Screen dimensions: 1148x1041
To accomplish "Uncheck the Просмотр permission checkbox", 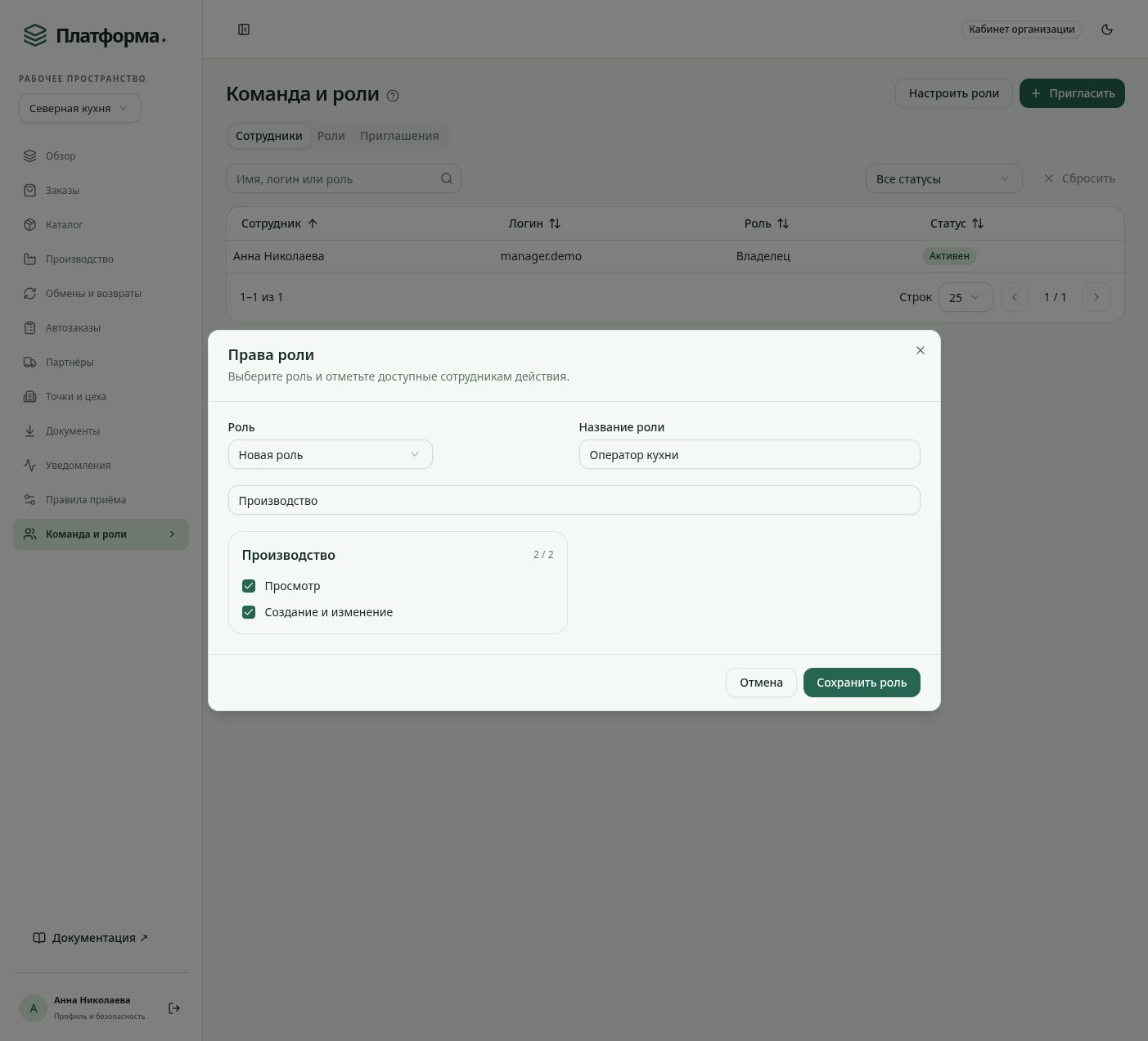I will 249,586.
